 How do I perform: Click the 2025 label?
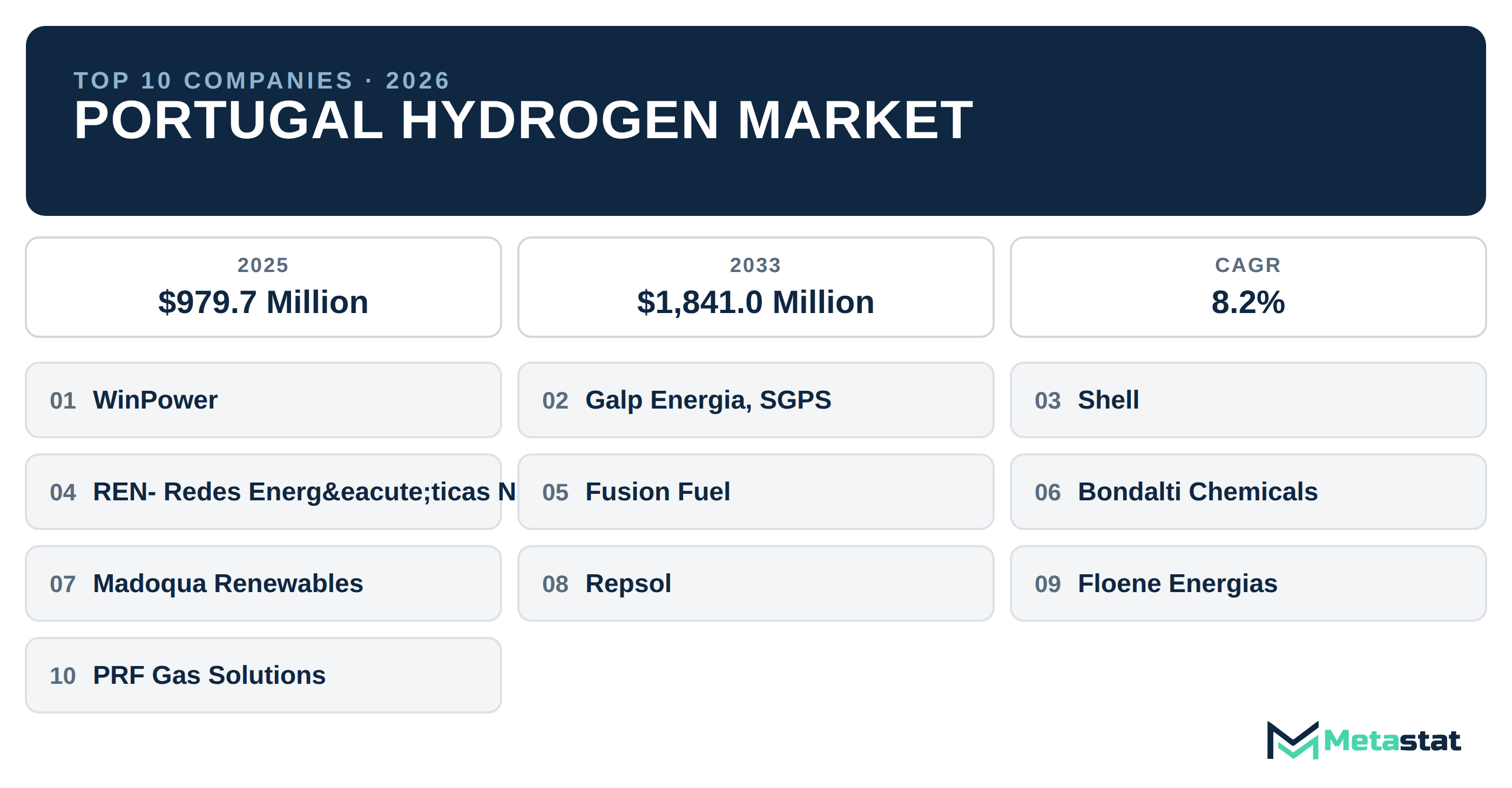click(263, 265)
